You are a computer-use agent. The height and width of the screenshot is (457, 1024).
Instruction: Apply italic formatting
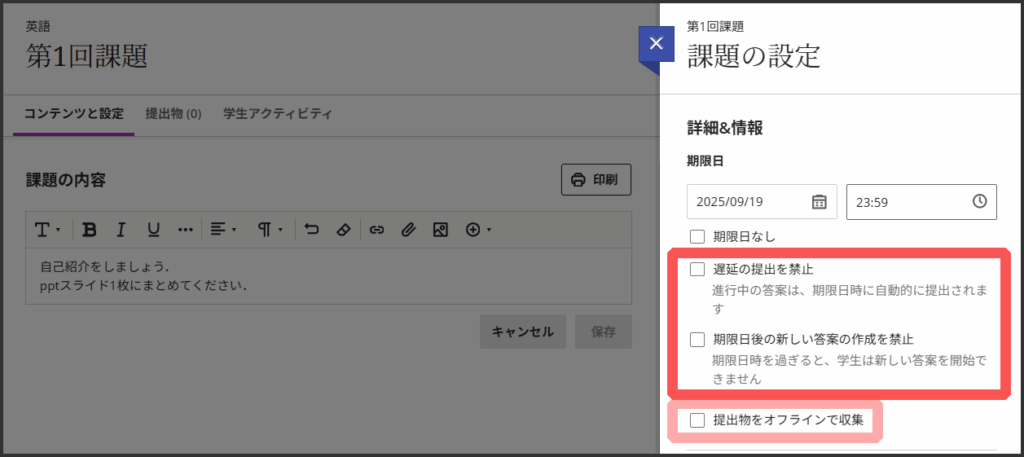click(121, 230)
